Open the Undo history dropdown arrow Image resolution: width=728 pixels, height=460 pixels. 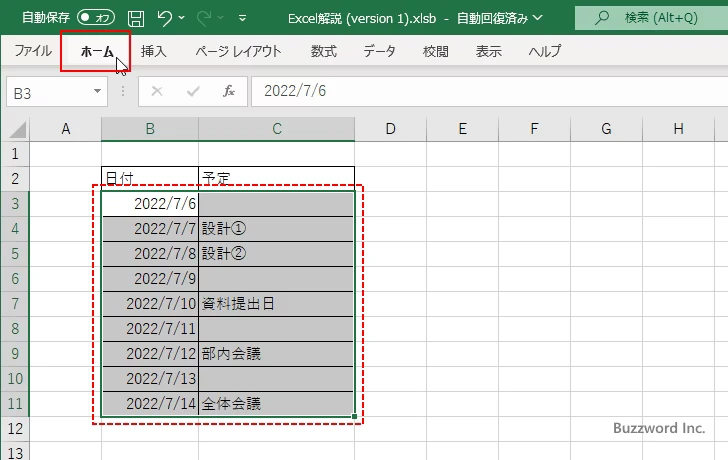(182, 18)
